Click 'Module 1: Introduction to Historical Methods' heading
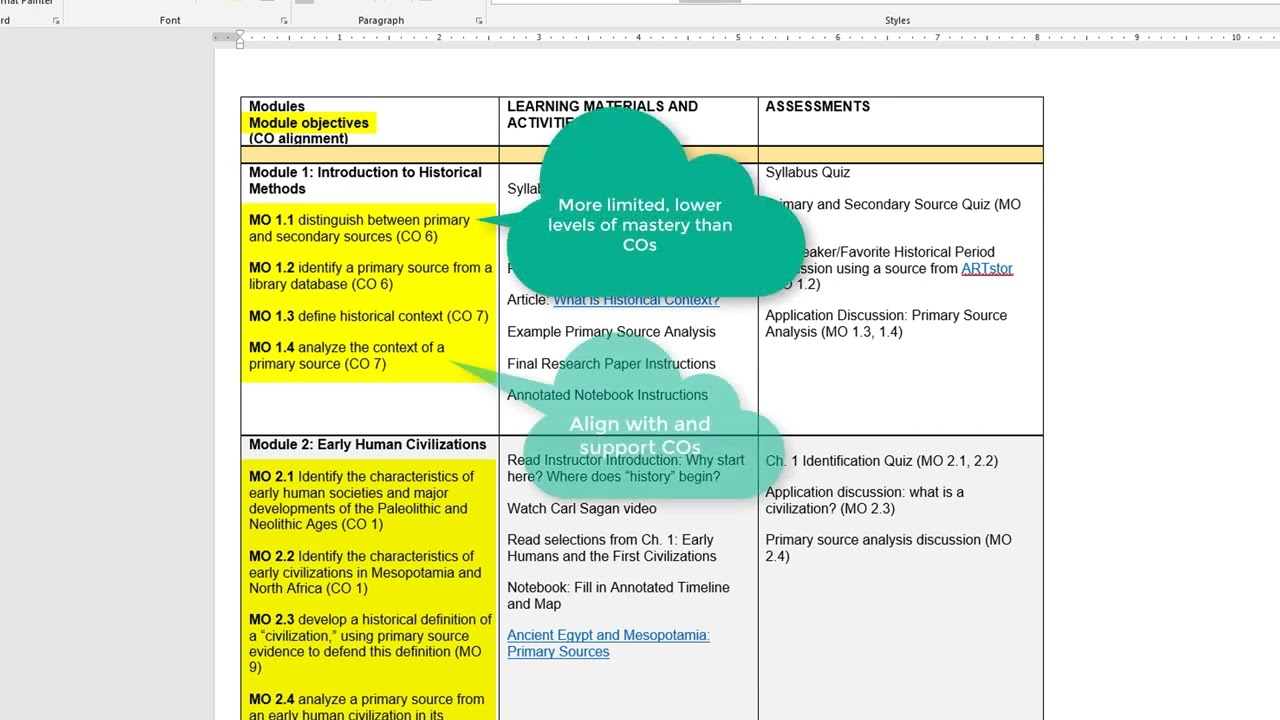 pos(365,180)
